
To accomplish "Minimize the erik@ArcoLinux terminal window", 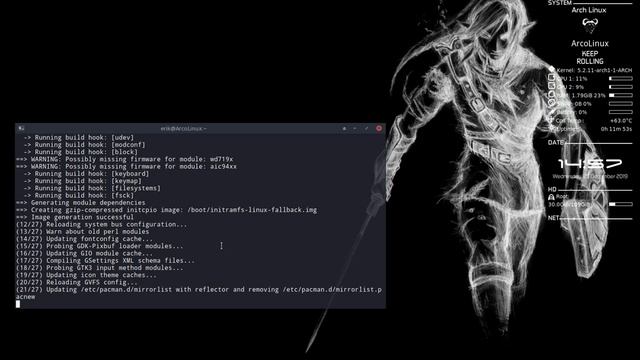I will click(x=355, y=129).
